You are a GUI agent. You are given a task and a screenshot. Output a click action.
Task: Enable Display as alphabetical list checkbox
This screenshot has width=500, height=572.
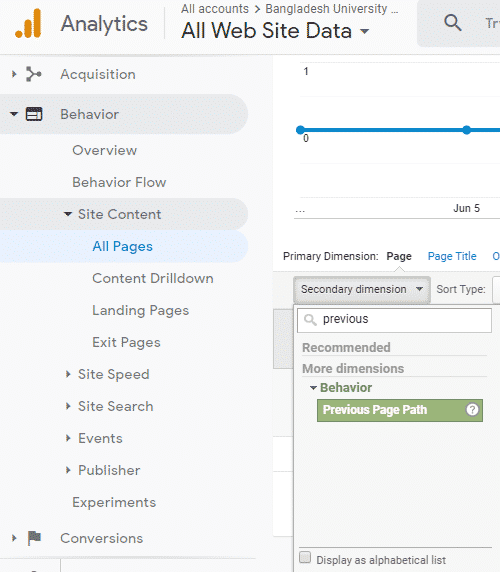click(x=305, y=558)
